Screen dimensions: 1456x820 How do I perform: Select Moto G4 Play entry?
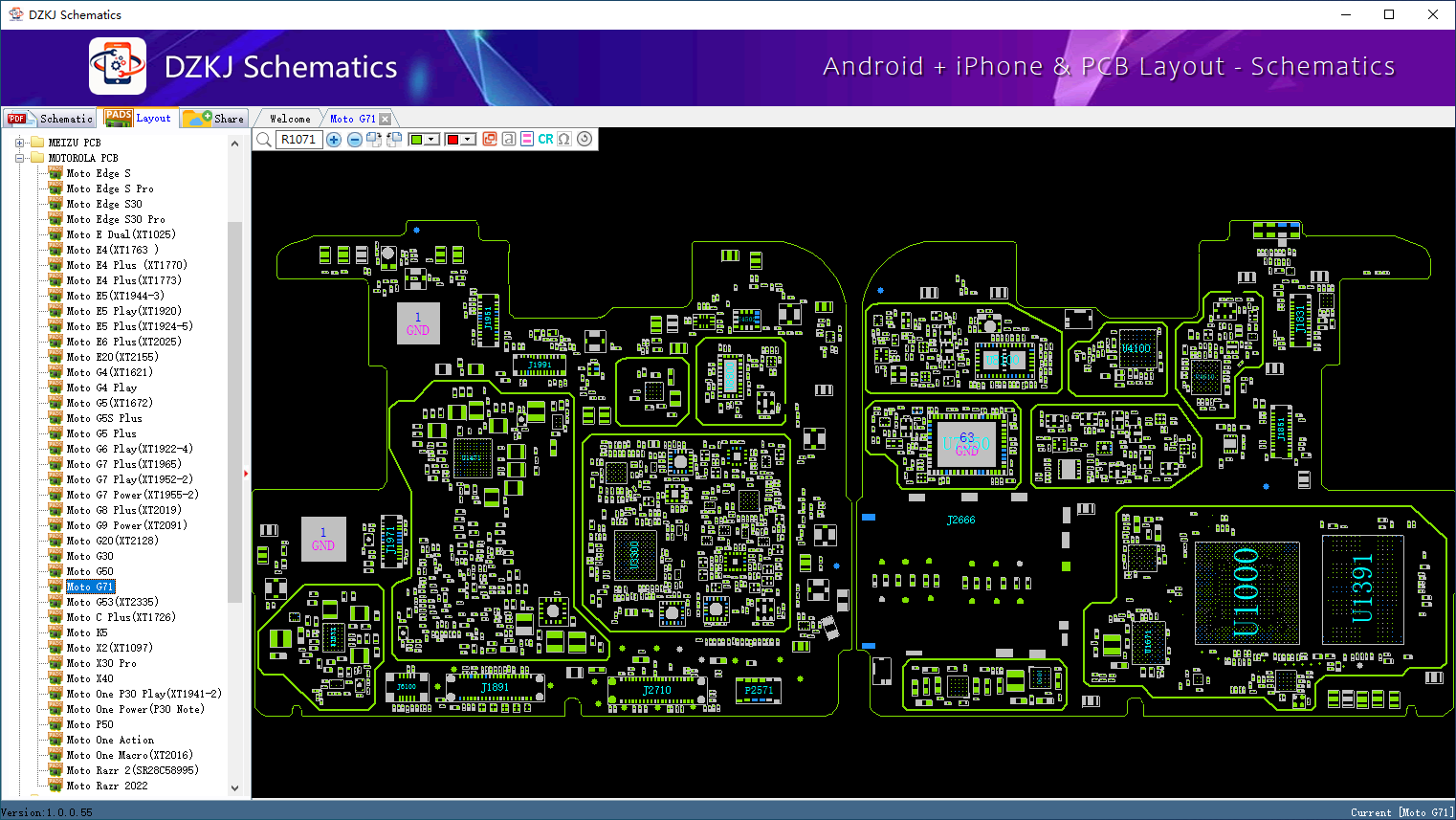point(101,388)
